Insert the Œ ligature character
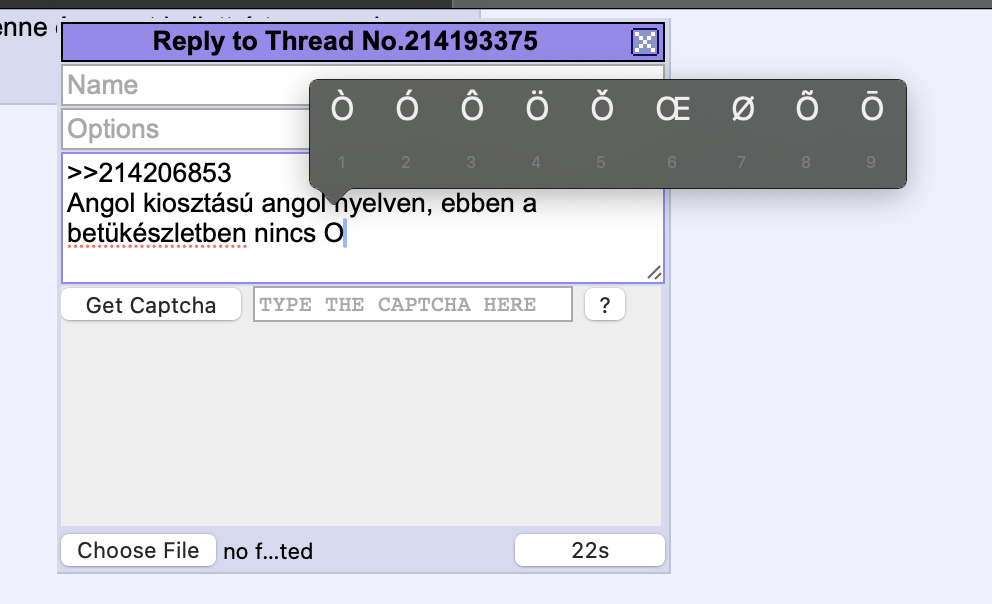The width and height of the screenshot is (992, 604). click(x=673, y=108)
